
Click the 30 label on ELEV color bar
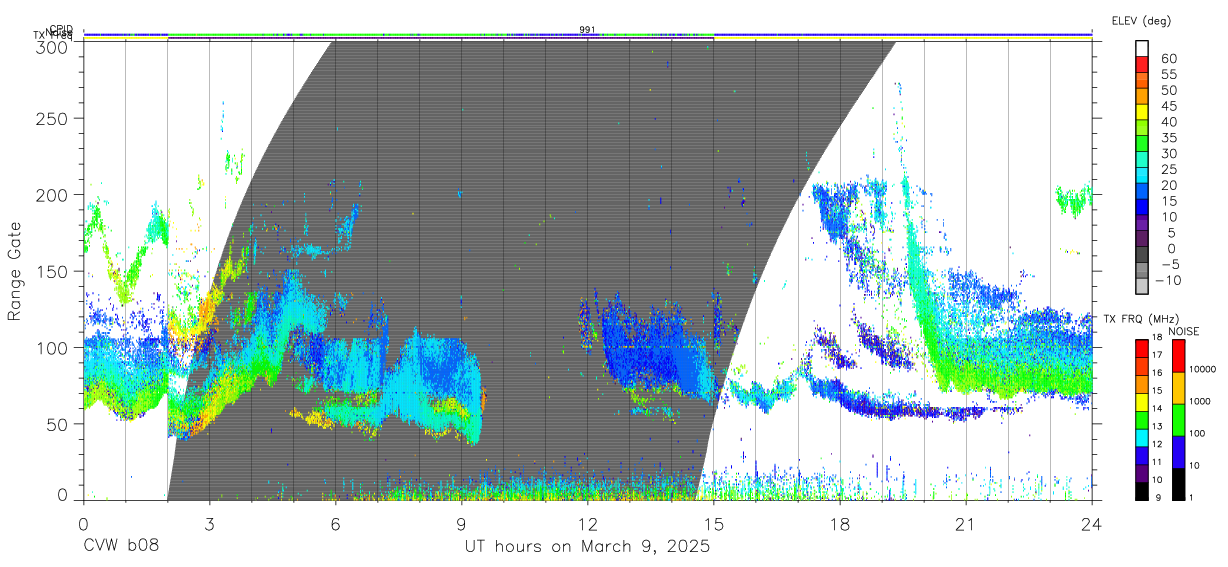pyautogui.click(x=1169, y=154)
